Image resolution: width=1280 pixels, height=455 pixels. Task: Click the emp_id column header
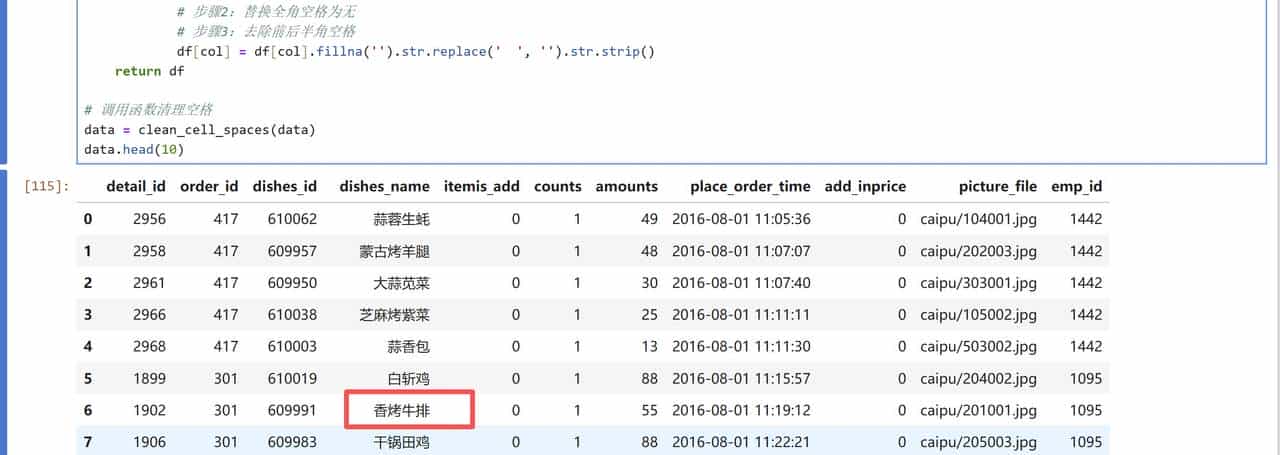point(1077,186)
